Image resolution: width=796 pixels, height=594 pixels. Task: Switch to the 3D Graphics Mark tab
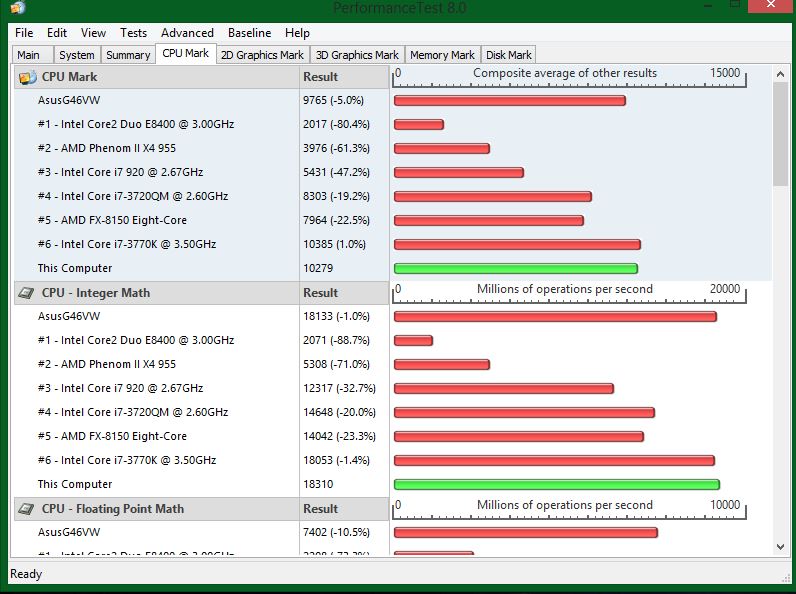click(x=357, y=55)
